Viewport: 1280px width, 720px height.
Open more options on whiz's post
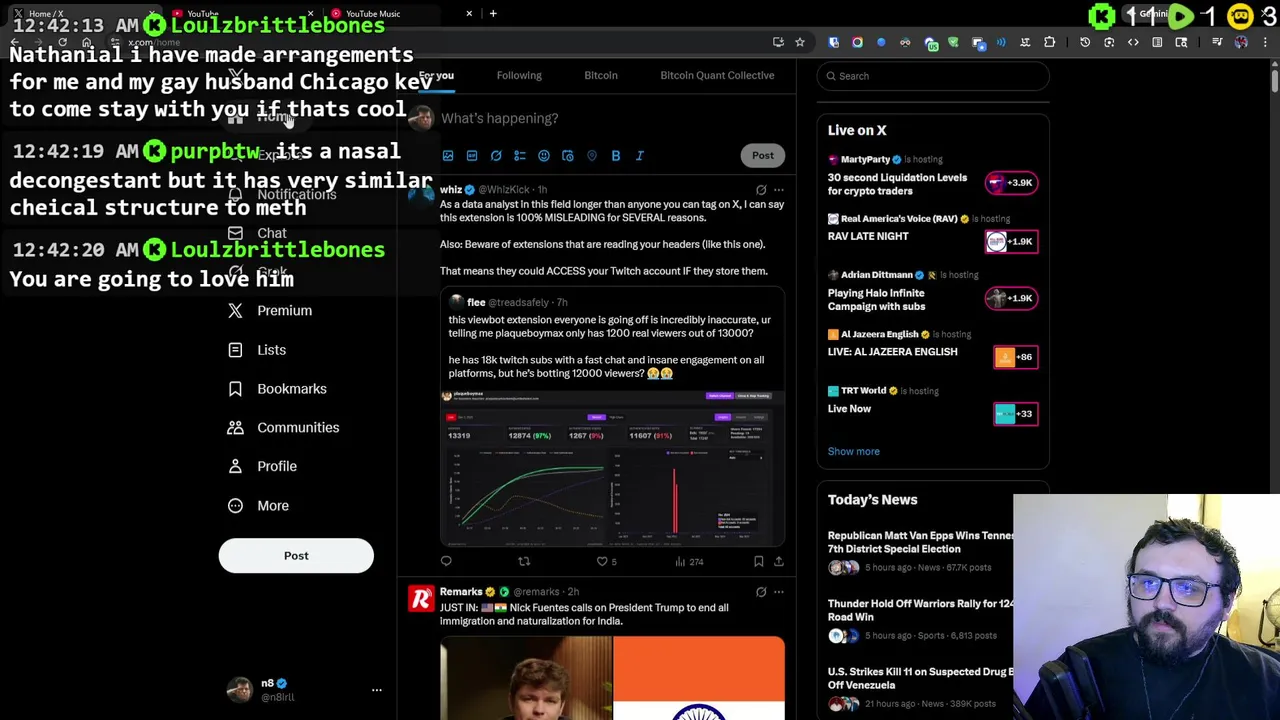[x=779, y=190]
